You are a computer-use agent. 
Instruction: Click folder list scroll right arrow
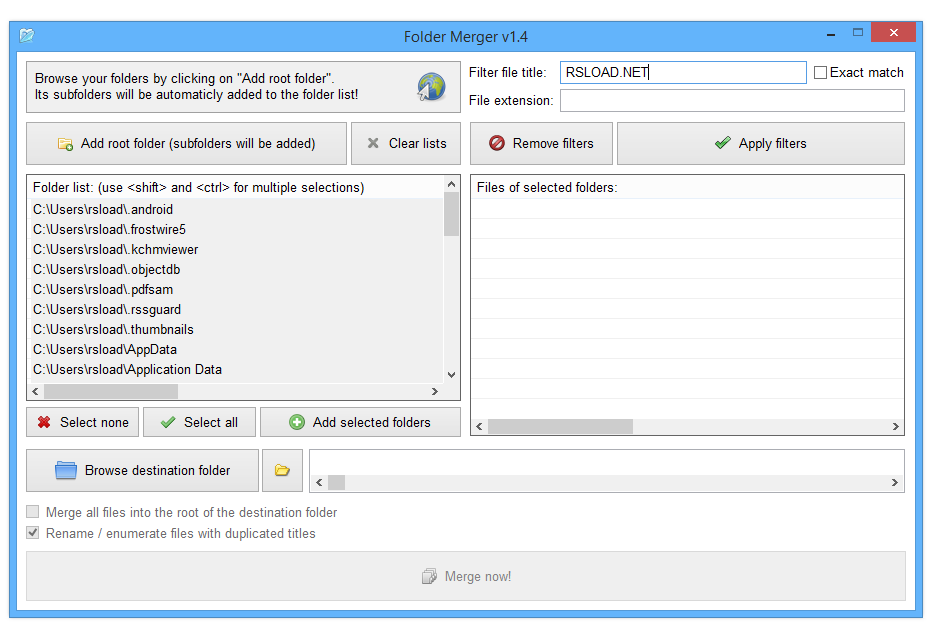pyautogui.click(x=435, y=391)
